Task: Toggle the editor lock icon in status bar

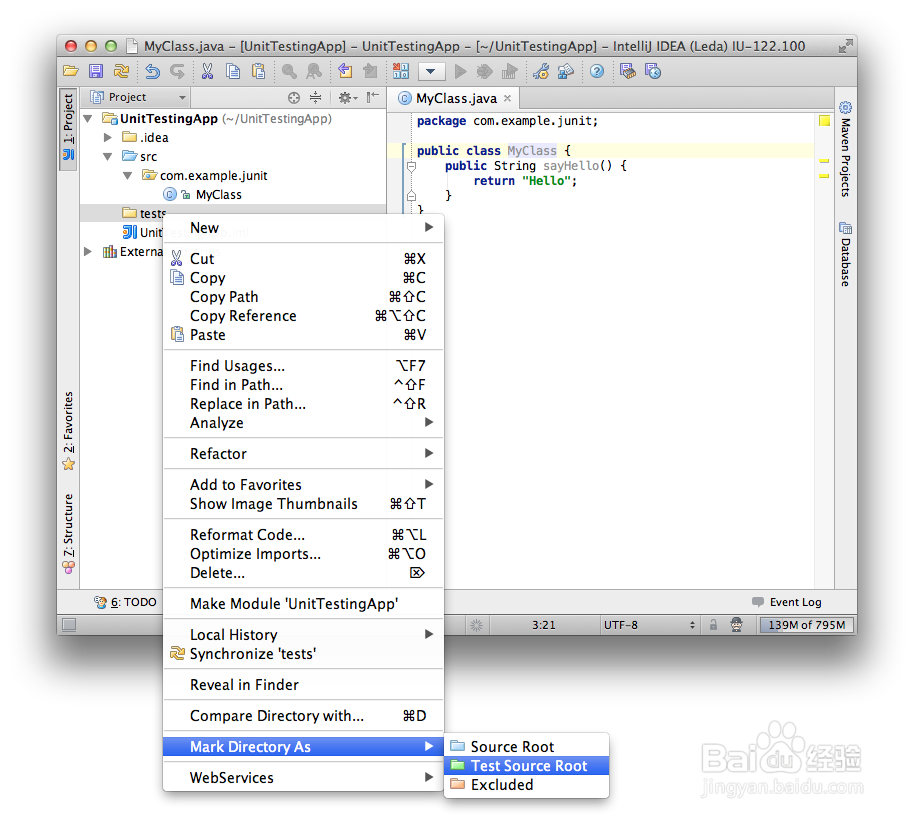Action: (x=712, y=623)
